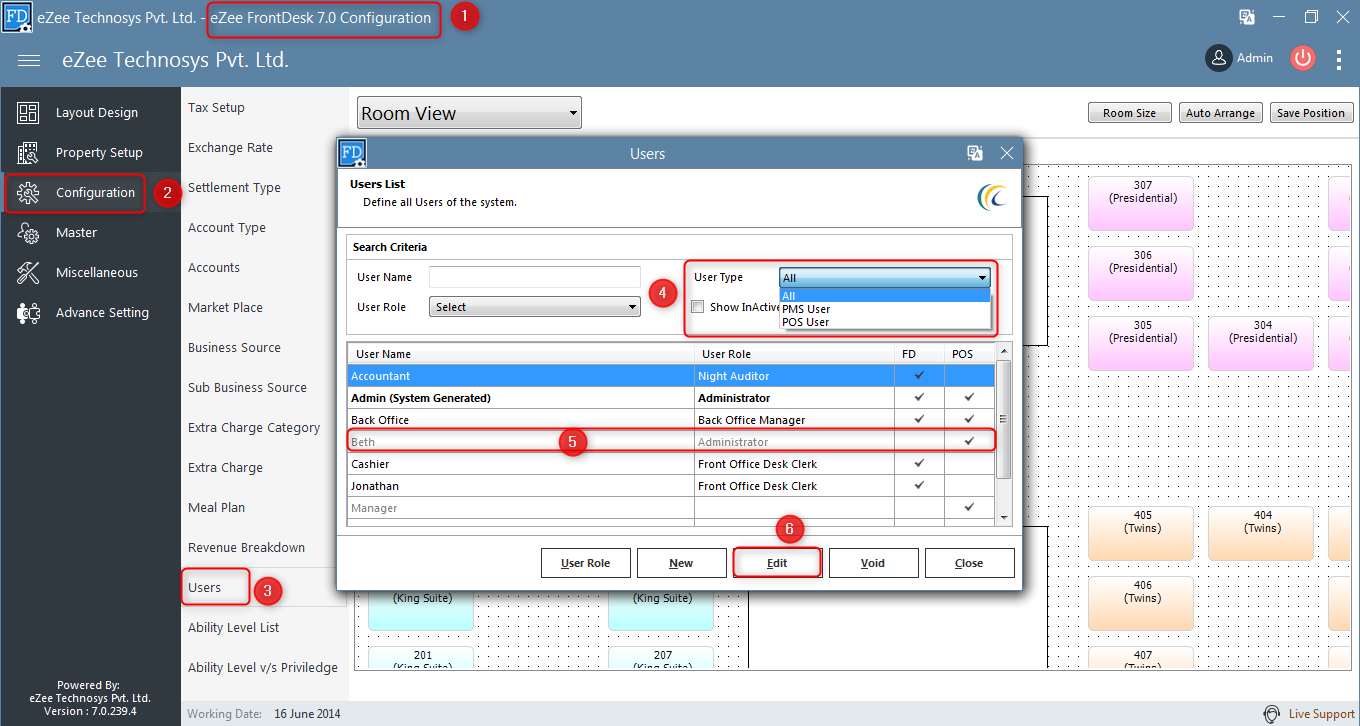Click the FD icon in Users dialog
Screen dimensions: 1360x726
pos(352,153)
